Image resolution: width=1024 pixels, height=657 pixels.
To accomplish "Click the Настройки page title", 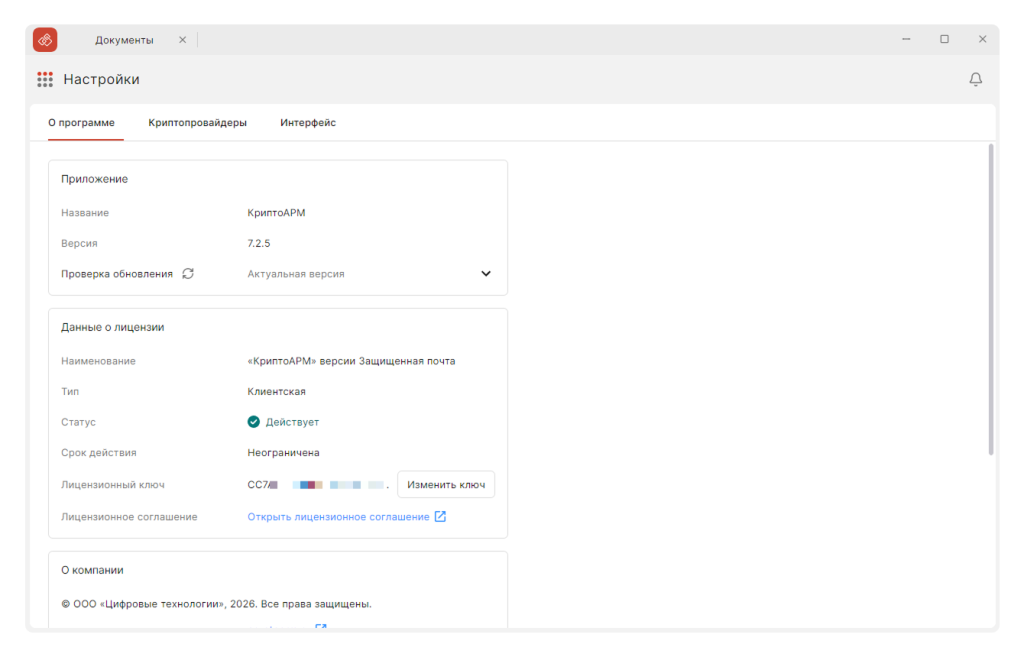I will [x=101, y=80].
